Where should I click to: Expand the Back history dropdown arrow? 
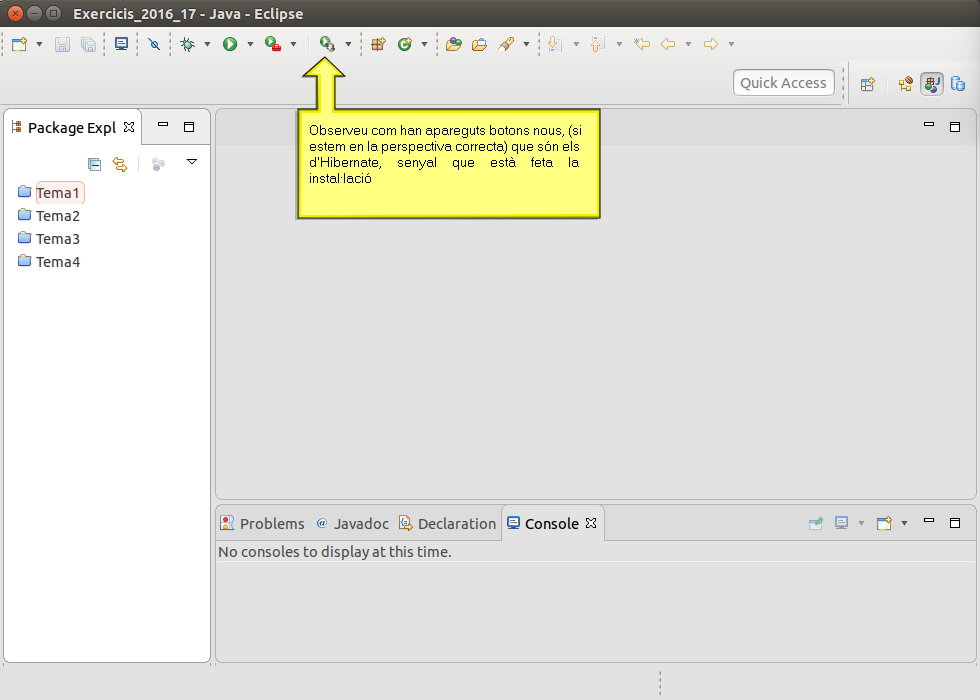[x=688, y=44]
